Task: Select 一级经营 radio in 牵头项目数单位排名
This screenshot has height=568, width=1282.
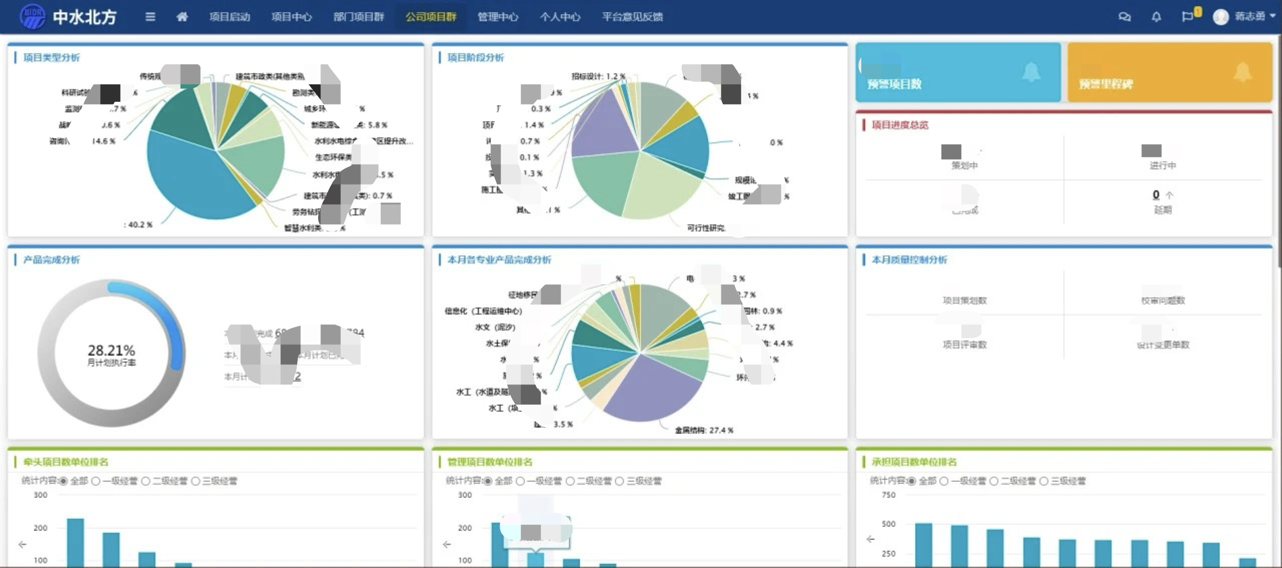Action: 97,481
